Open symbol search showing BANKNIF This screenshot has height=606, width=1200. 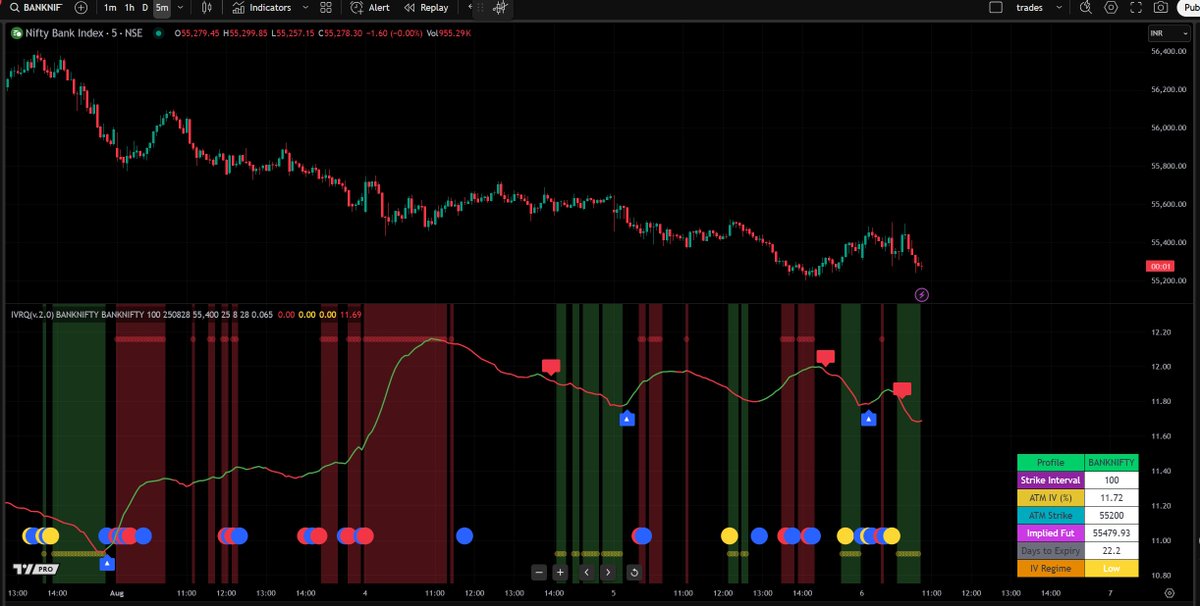pyautogui.click(x=35, y=7)
